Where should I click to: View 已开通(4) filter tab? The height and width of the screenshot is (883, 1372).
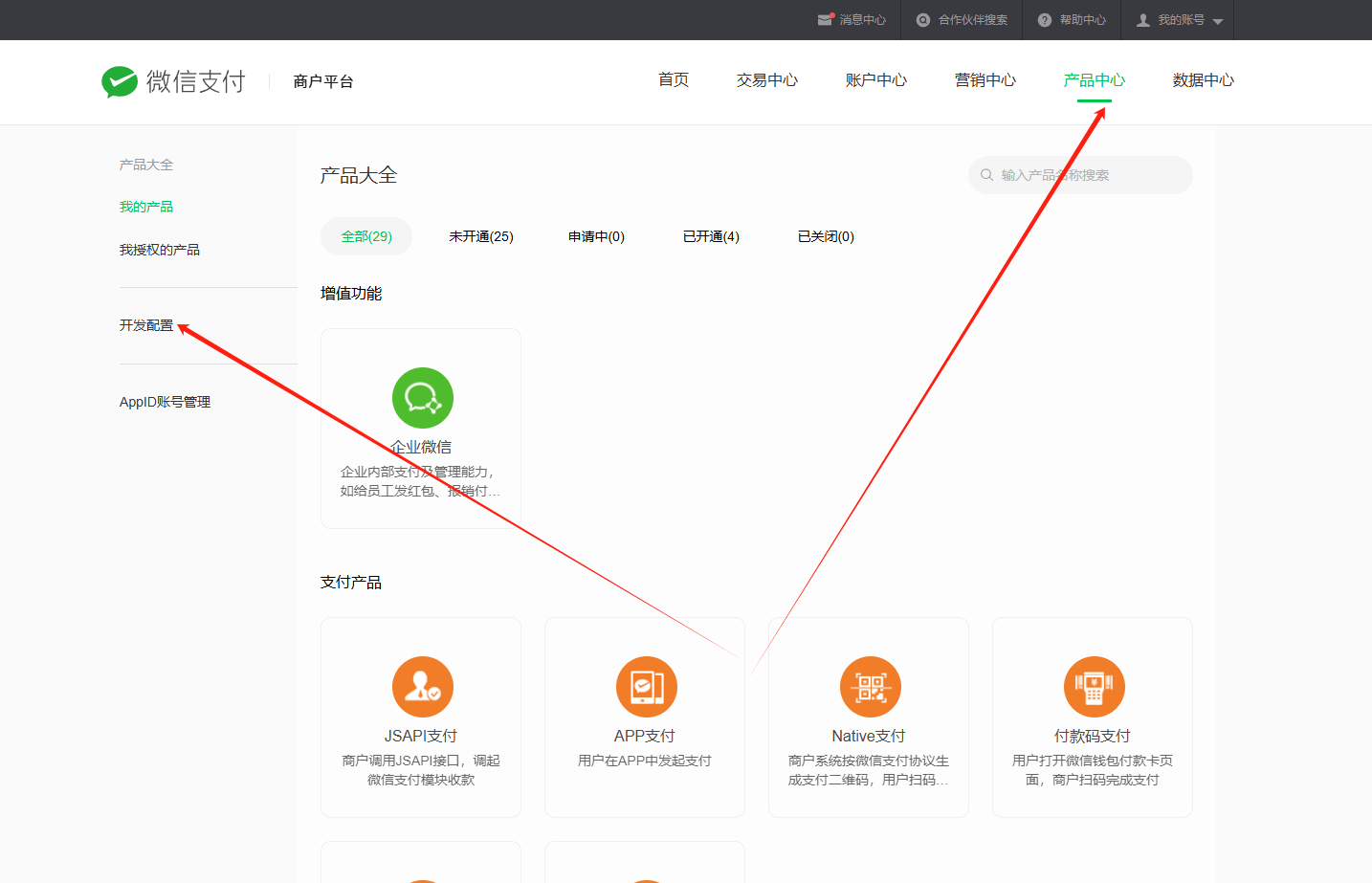711,236
